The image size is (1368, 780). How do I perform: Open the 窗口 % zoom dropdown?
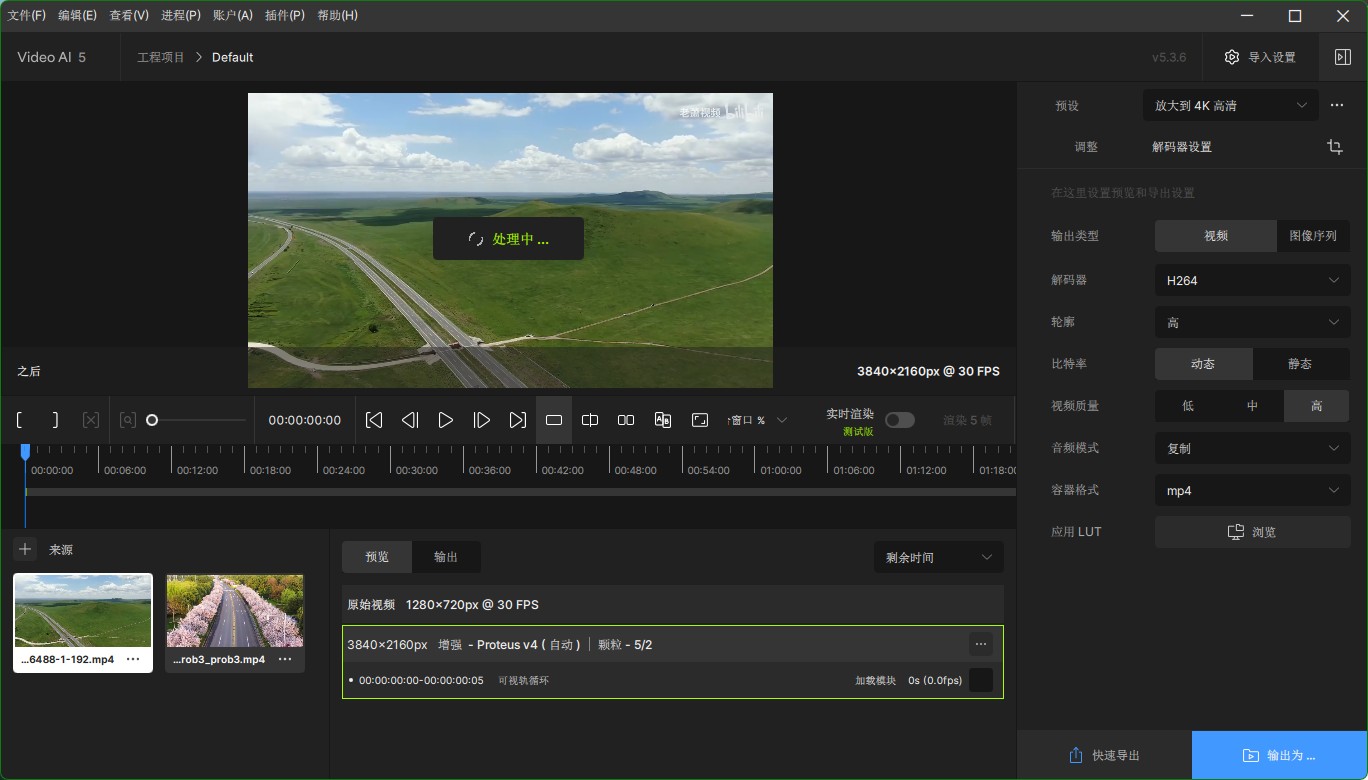757,420
